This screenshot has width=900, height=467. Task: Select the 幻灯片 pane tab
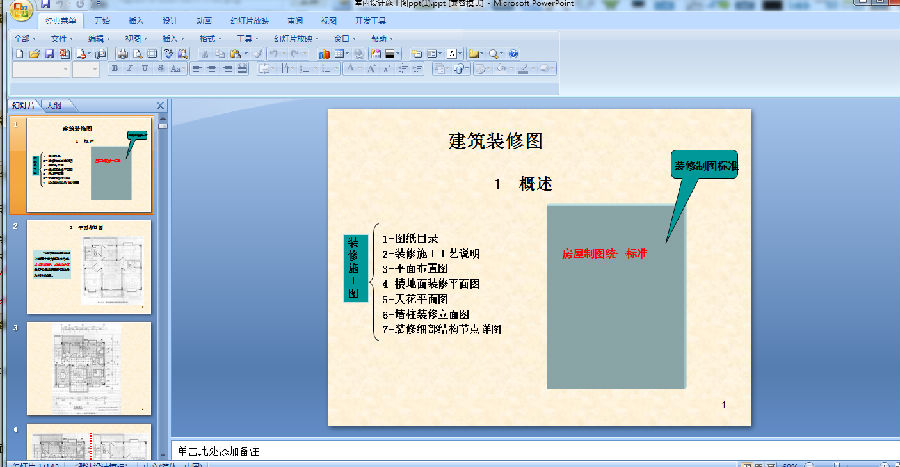click(x=24, y=106)
